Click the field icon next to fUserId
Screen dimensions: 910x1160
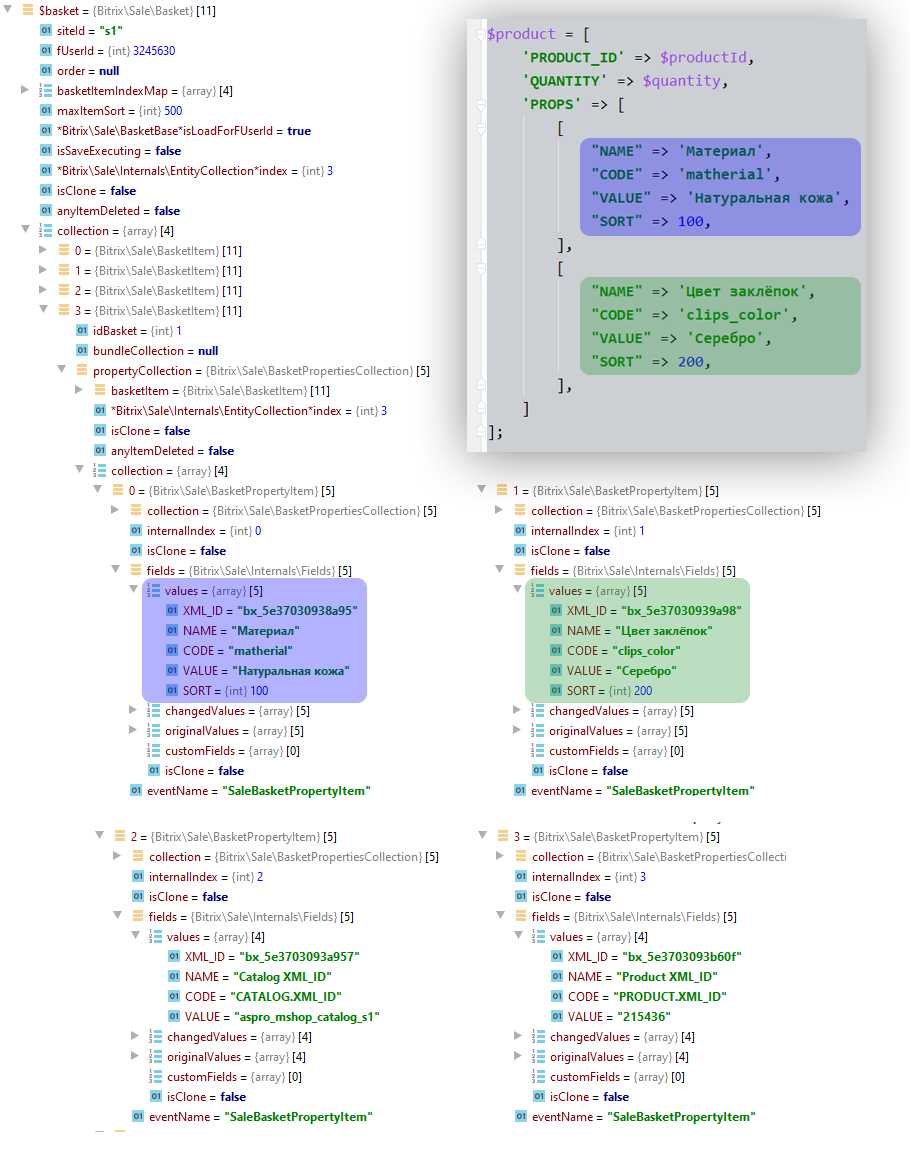pyautogui.click(x=45, y=51)
